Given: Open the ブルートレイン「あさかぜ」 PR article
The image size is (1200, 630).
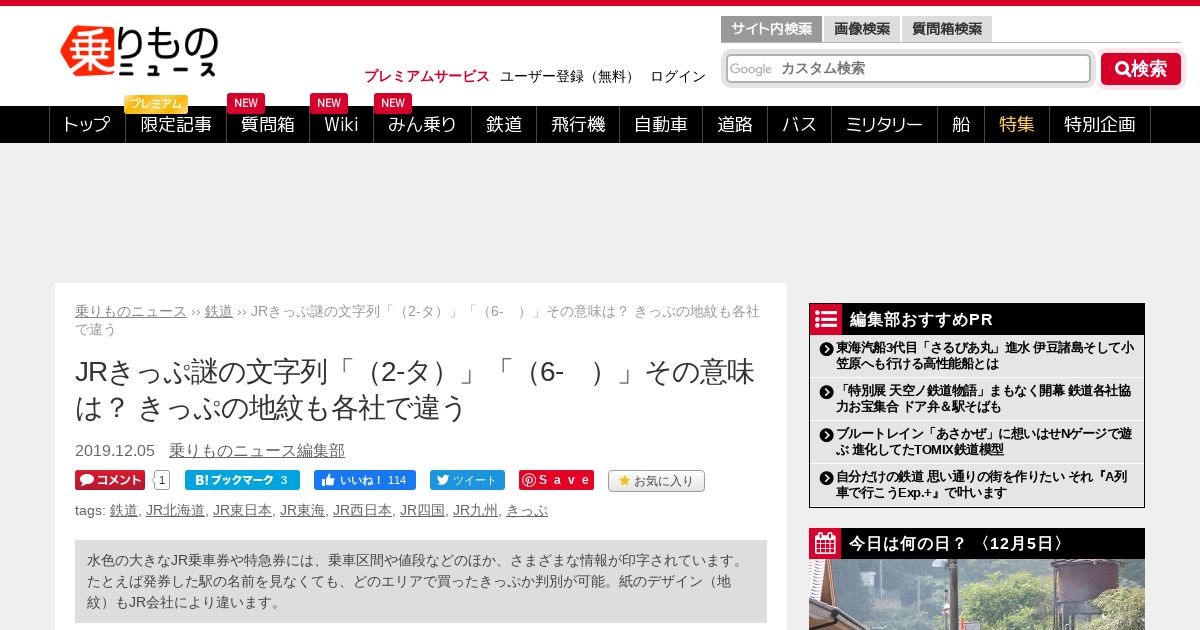Looking at the screenshot, I should pyautogui.click(x=984, y=442).
